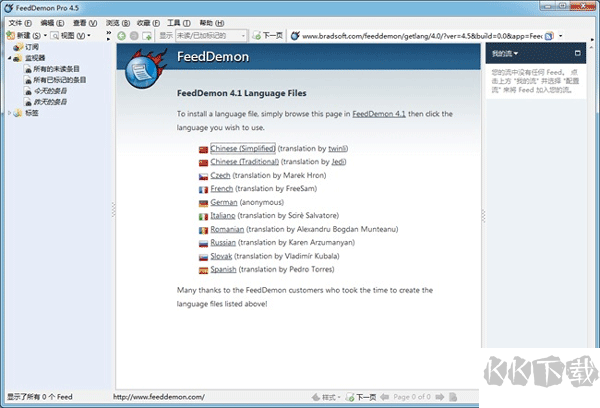This screenshot has width=600, height=408.
Task: Open the 我的流 dropdown menu
Action: coord(505,54)
